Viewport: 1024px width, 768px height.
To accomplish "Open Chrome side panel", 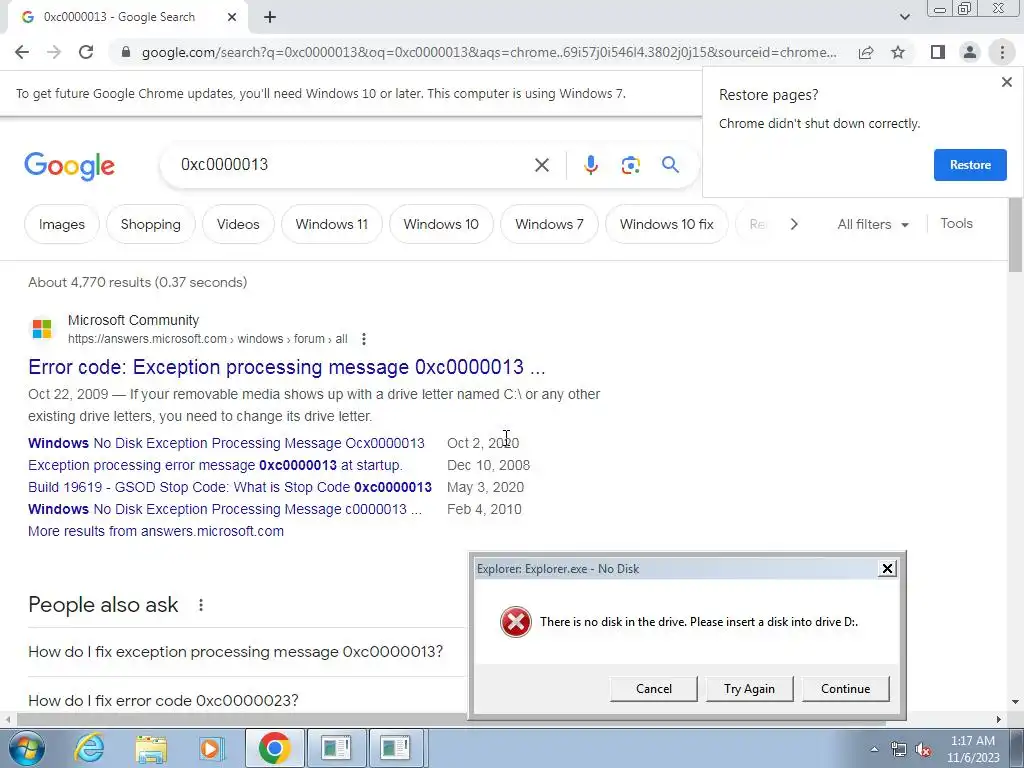I will [938, 52].
